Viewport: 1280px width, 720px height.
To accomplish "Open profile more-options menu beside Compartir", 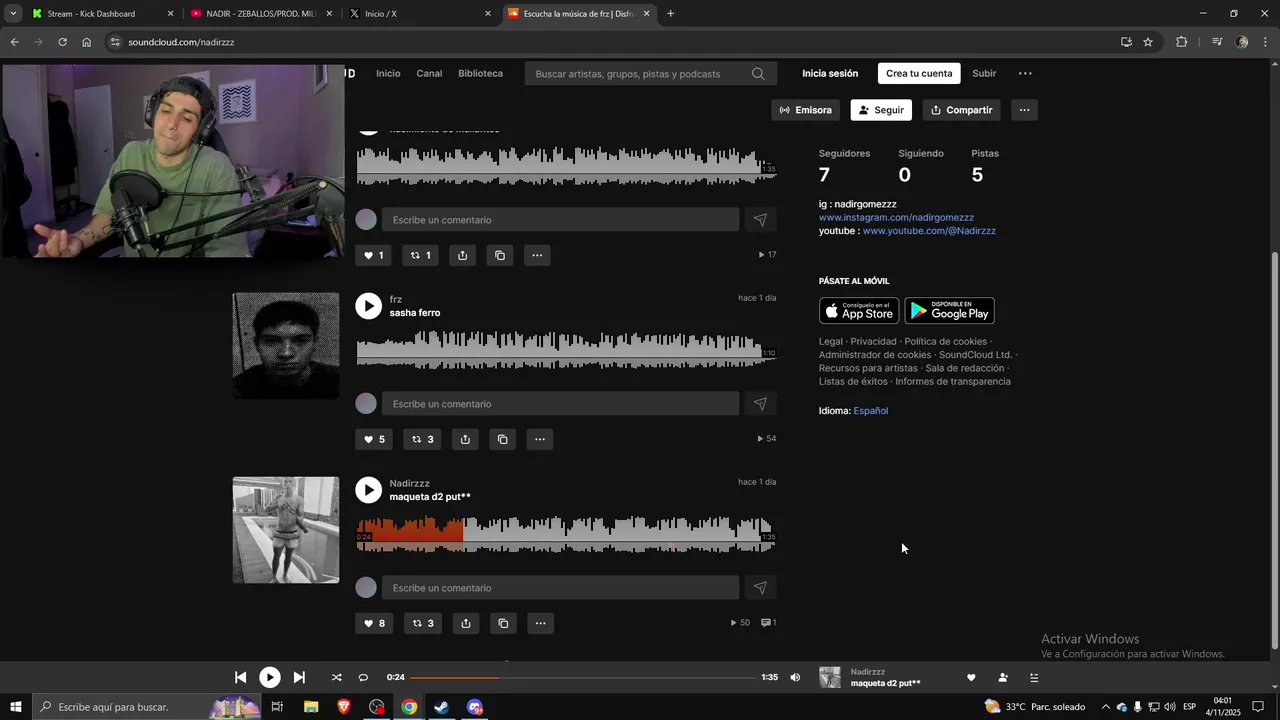I will [1024, 110].
